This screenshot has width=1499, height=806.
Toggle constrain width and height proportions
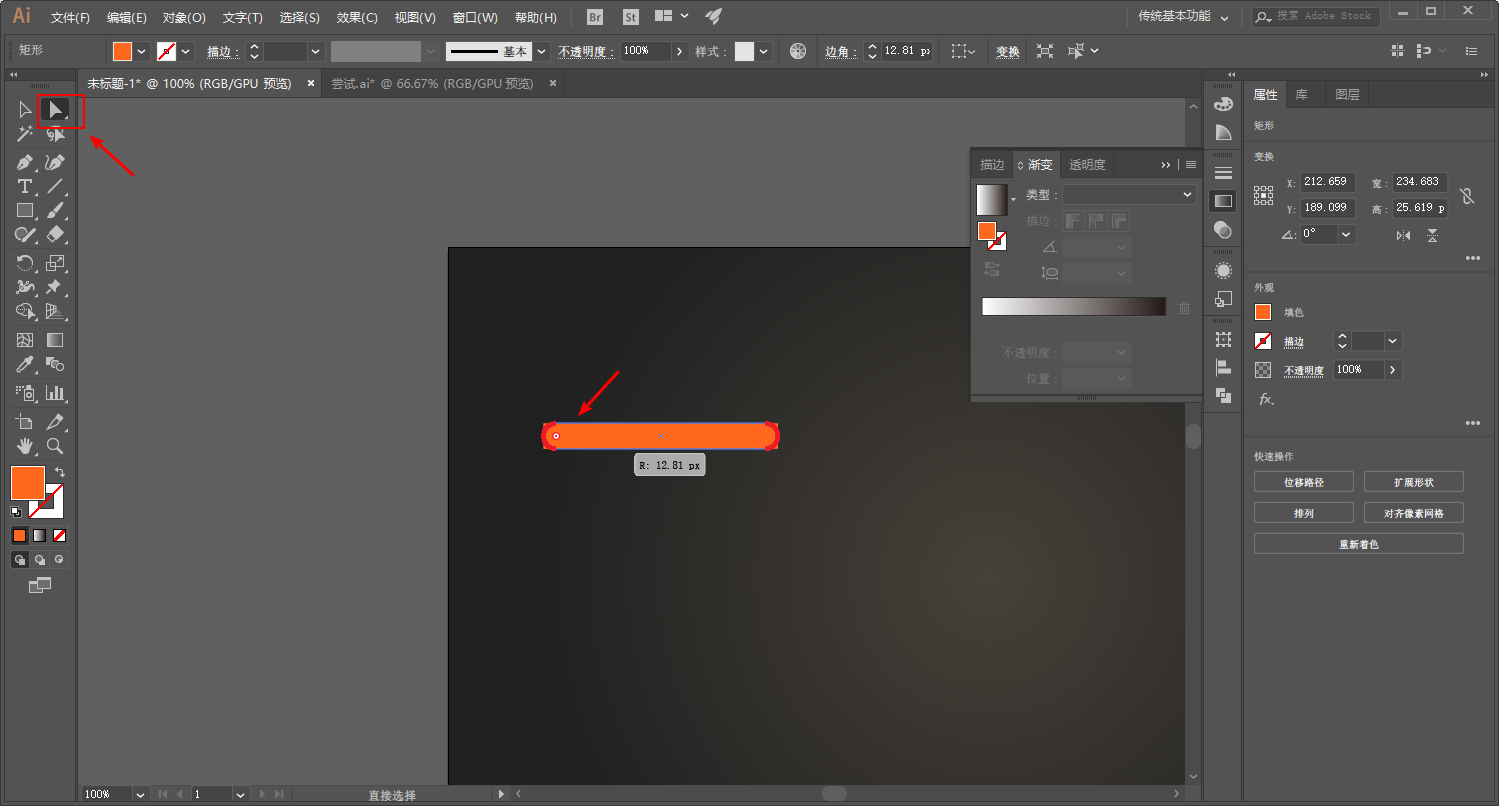coord(1467,196)
